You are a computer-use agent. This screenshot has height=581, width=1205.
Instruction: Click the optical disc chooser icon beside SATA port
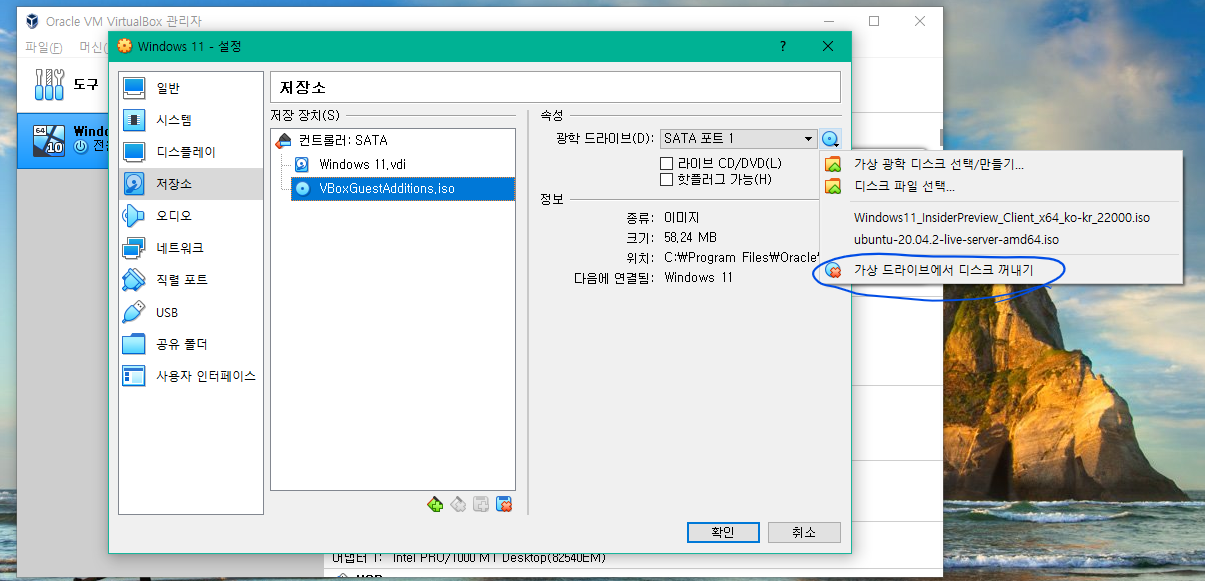pos(831,139)
